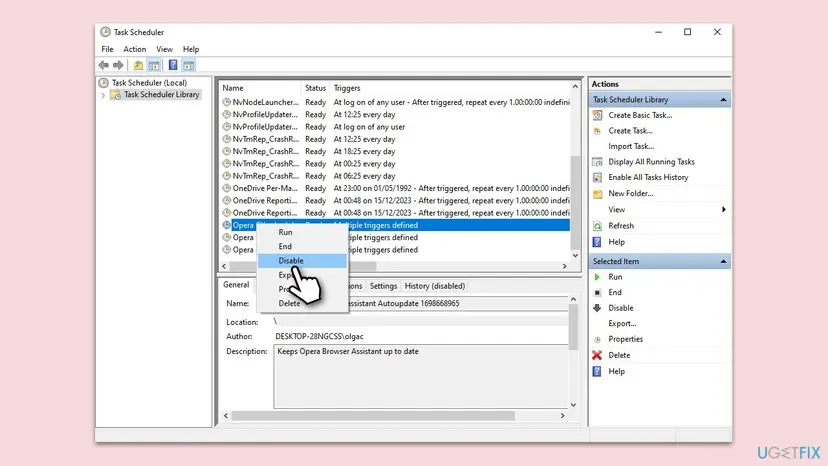Collapse the Selected Item actions section
Screen dimensions: 828x466
coord(723,261)
